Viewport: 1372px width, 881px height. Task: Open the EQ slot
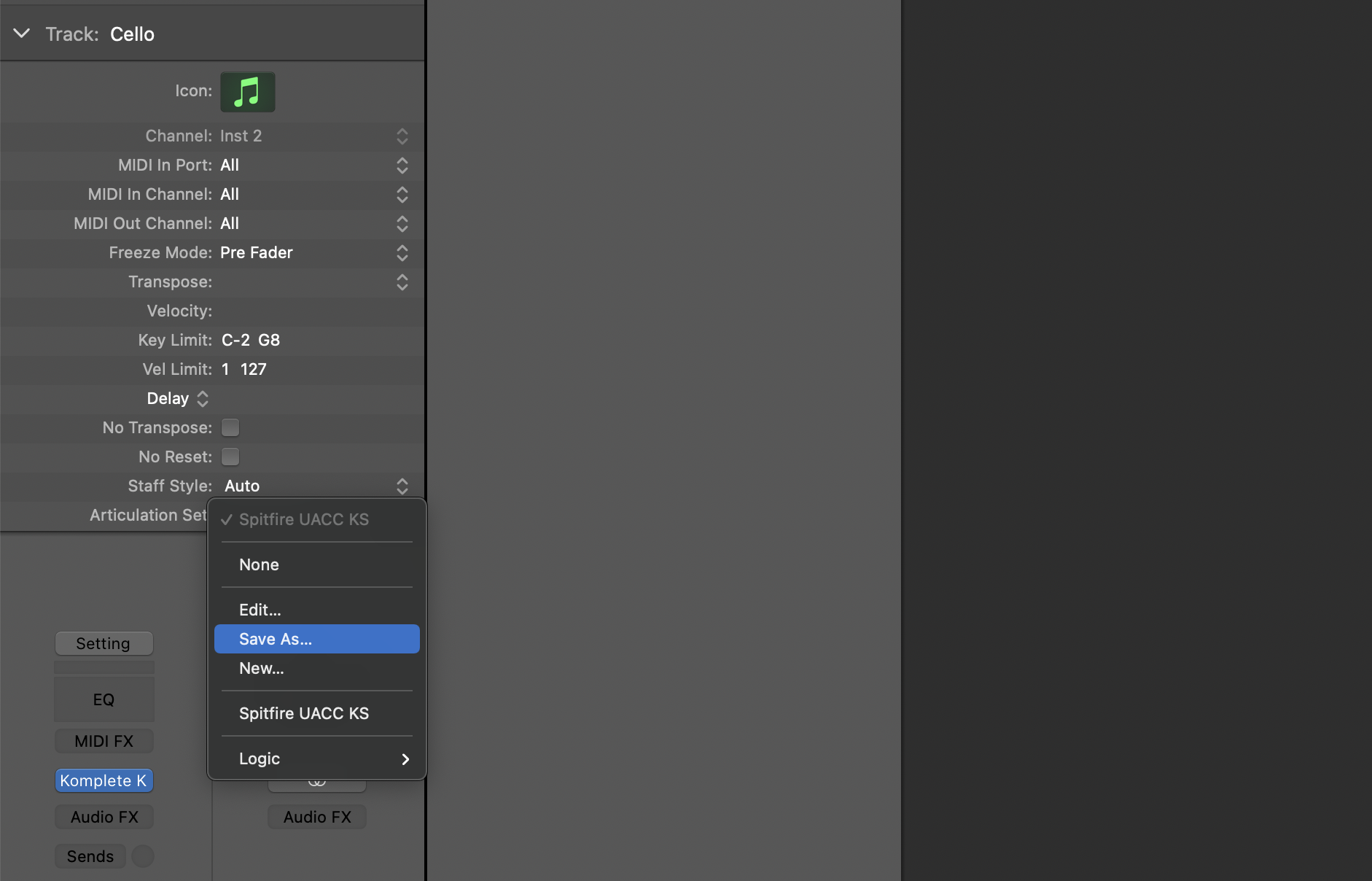pyautogui.click(x=104, y=699)
